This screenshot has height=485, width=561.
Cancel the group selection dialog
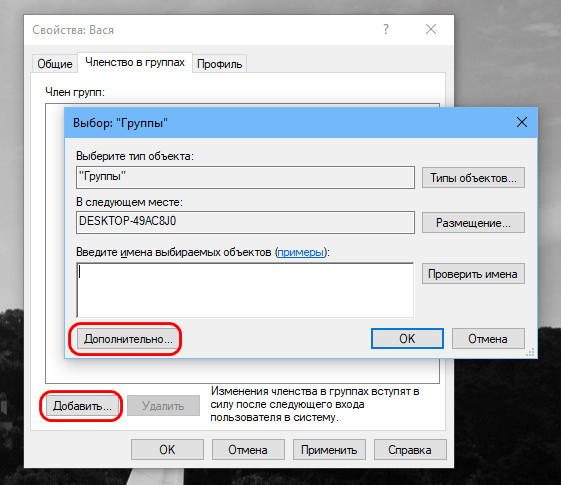tap(488, 338)
